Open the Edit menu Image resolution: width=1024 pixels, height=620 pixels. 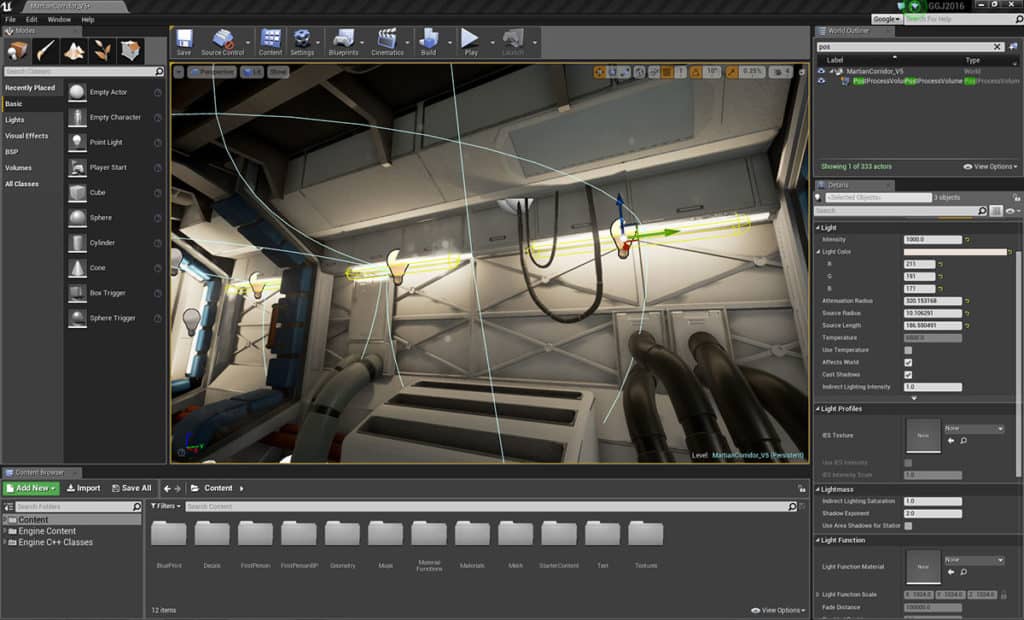(x=31, y=20)
